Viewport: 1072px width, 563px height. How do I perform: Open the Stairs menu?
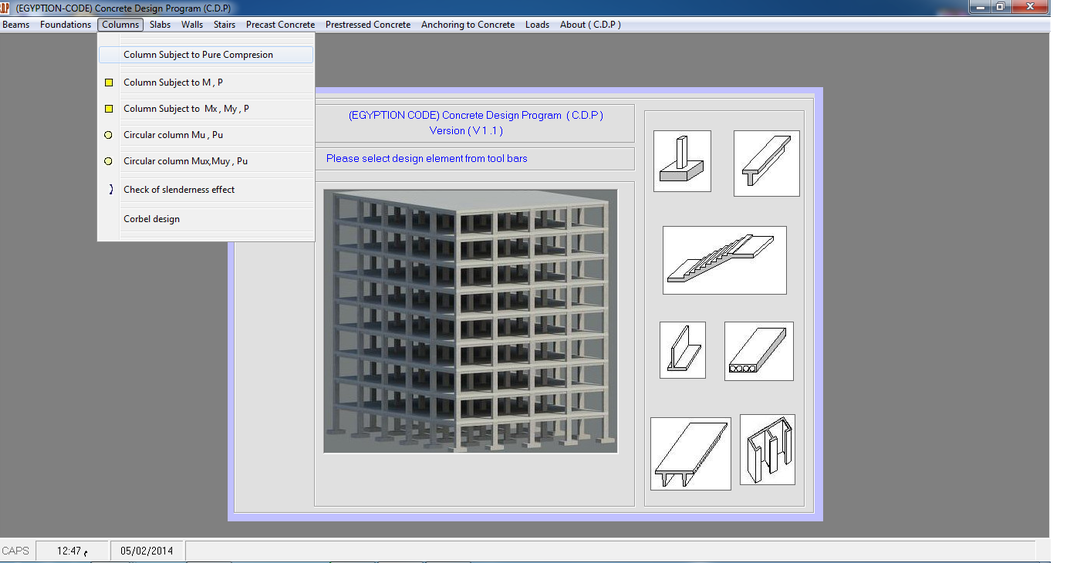click(x=224, y=25)
